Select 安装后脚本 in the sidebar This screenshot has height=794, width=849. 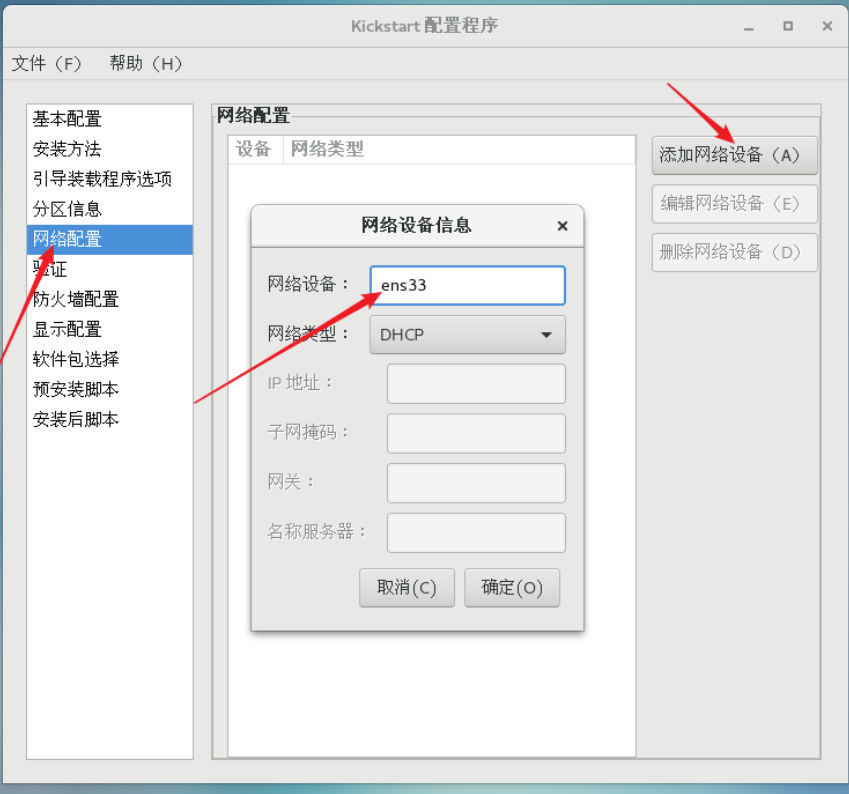110,419
